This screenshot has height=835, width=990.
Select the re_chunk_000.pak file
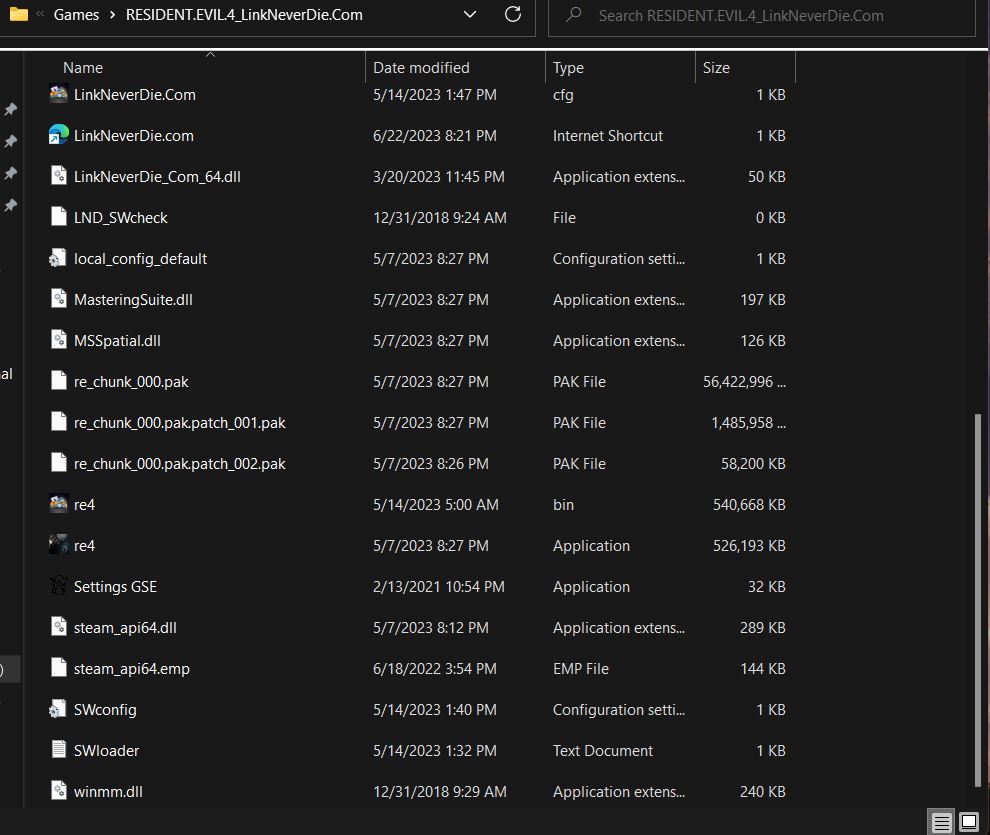pyautogui.click(x=131, y=382)
